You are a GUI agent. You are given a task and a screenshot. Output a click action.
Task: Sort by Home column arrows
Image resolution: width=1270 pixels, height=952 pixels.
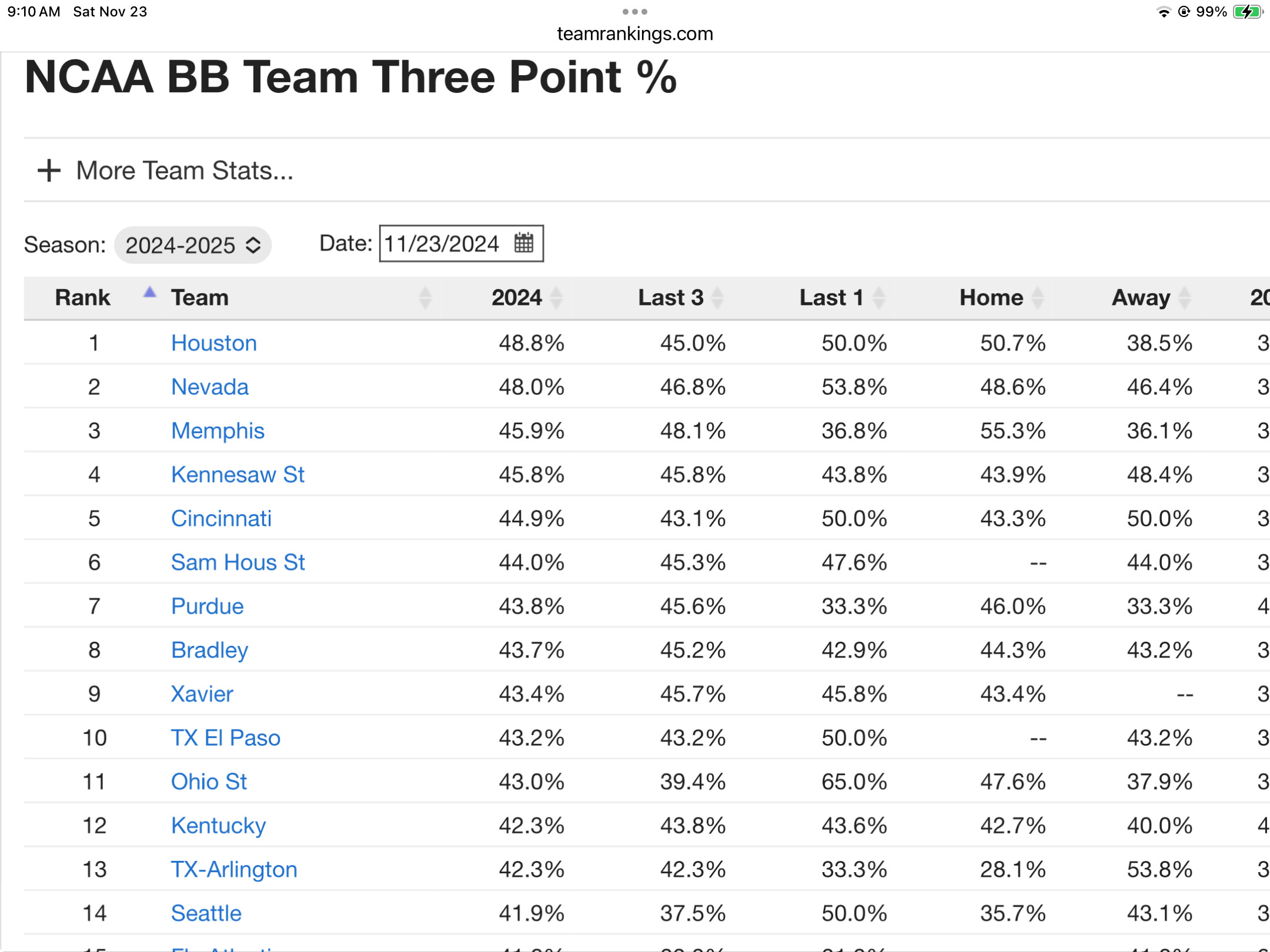click(x=1038, y=297)
